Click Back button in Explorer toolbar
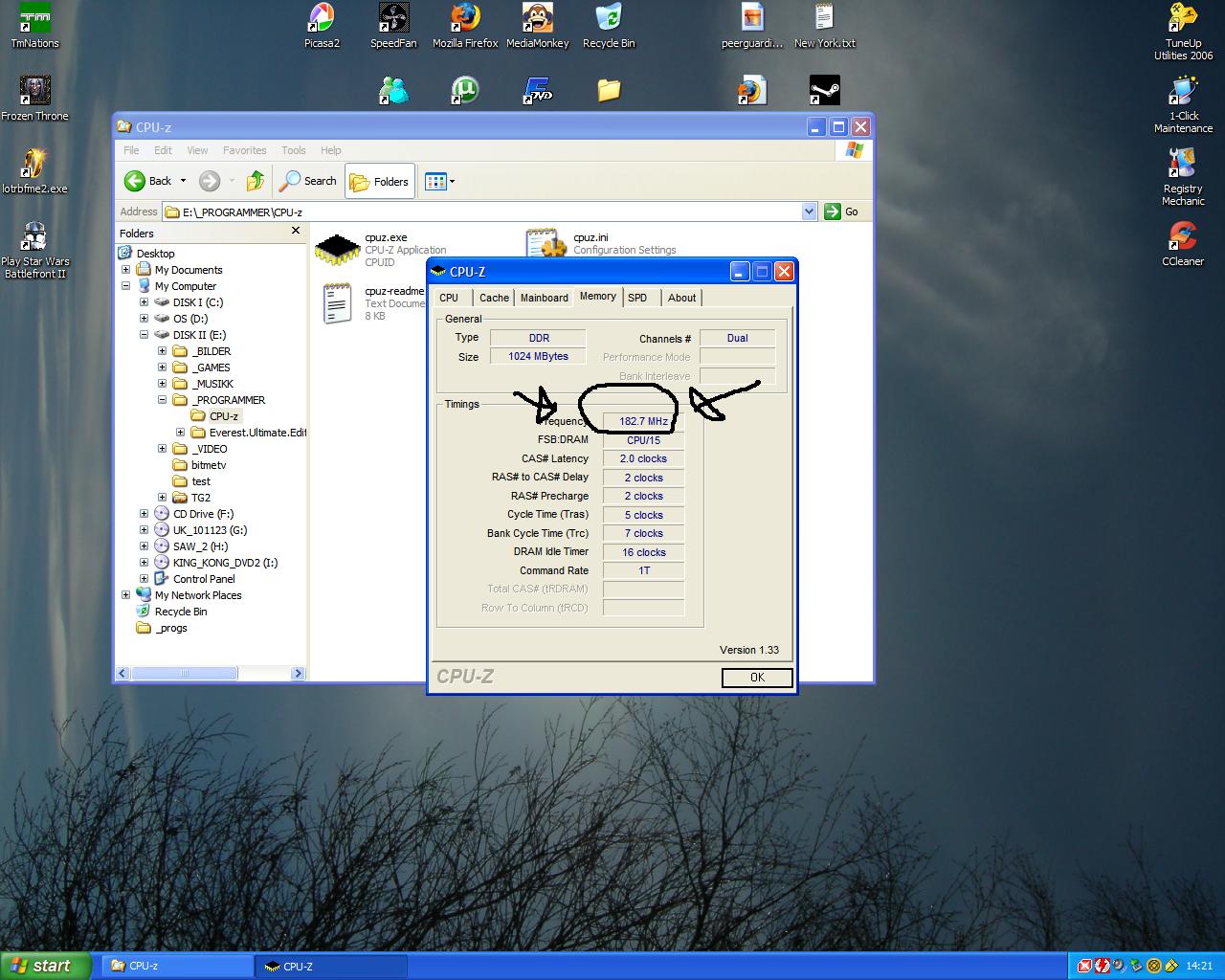Screen dimensions: 1225x980 148,181
